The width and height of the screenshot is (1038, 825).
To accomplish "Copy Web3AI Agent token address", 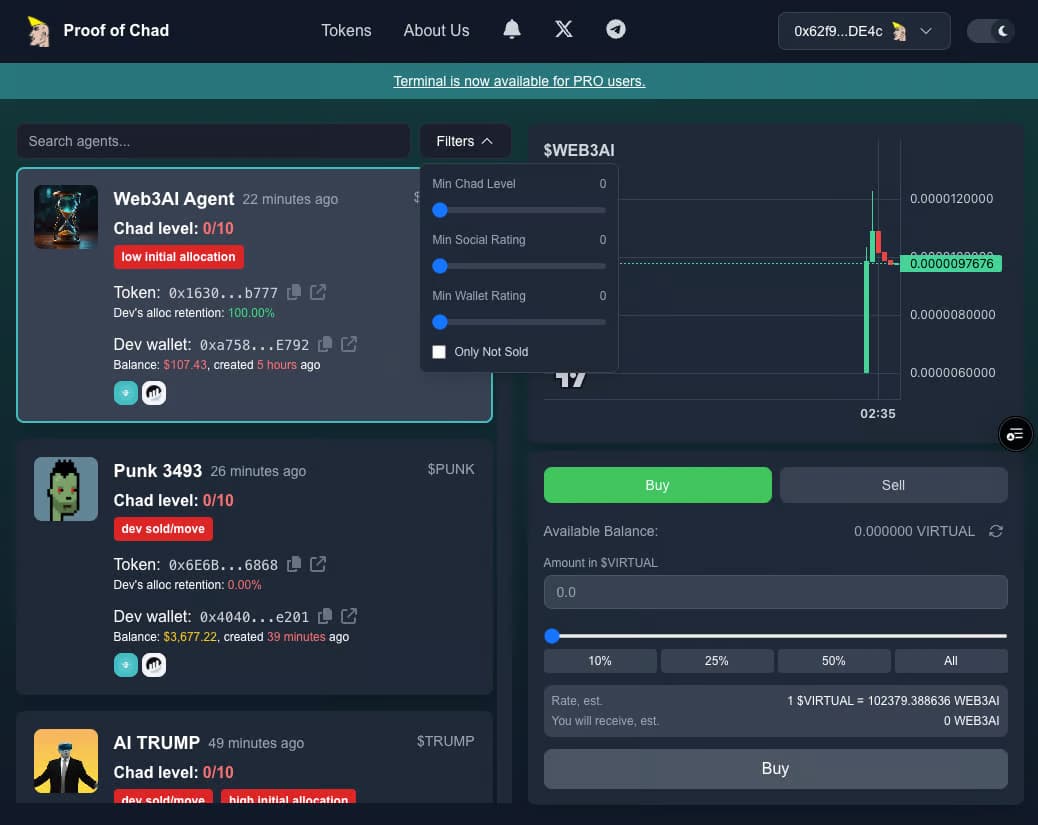I will (x=294, y=293).
